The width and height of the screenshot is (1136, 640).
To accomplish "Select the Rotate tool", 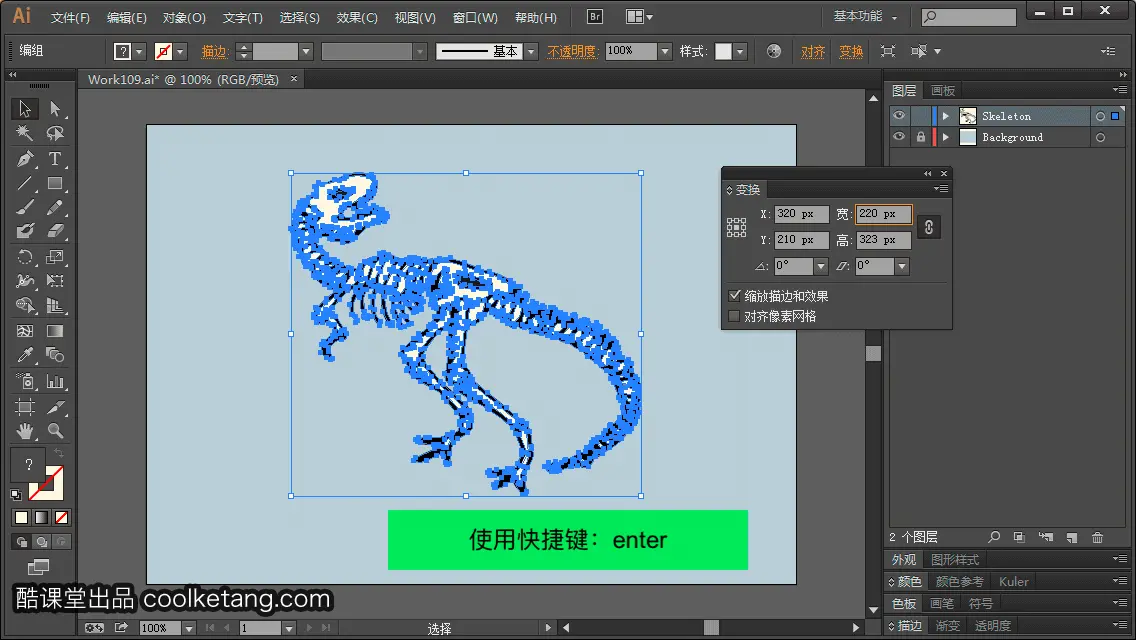I will tap(25, 257).
